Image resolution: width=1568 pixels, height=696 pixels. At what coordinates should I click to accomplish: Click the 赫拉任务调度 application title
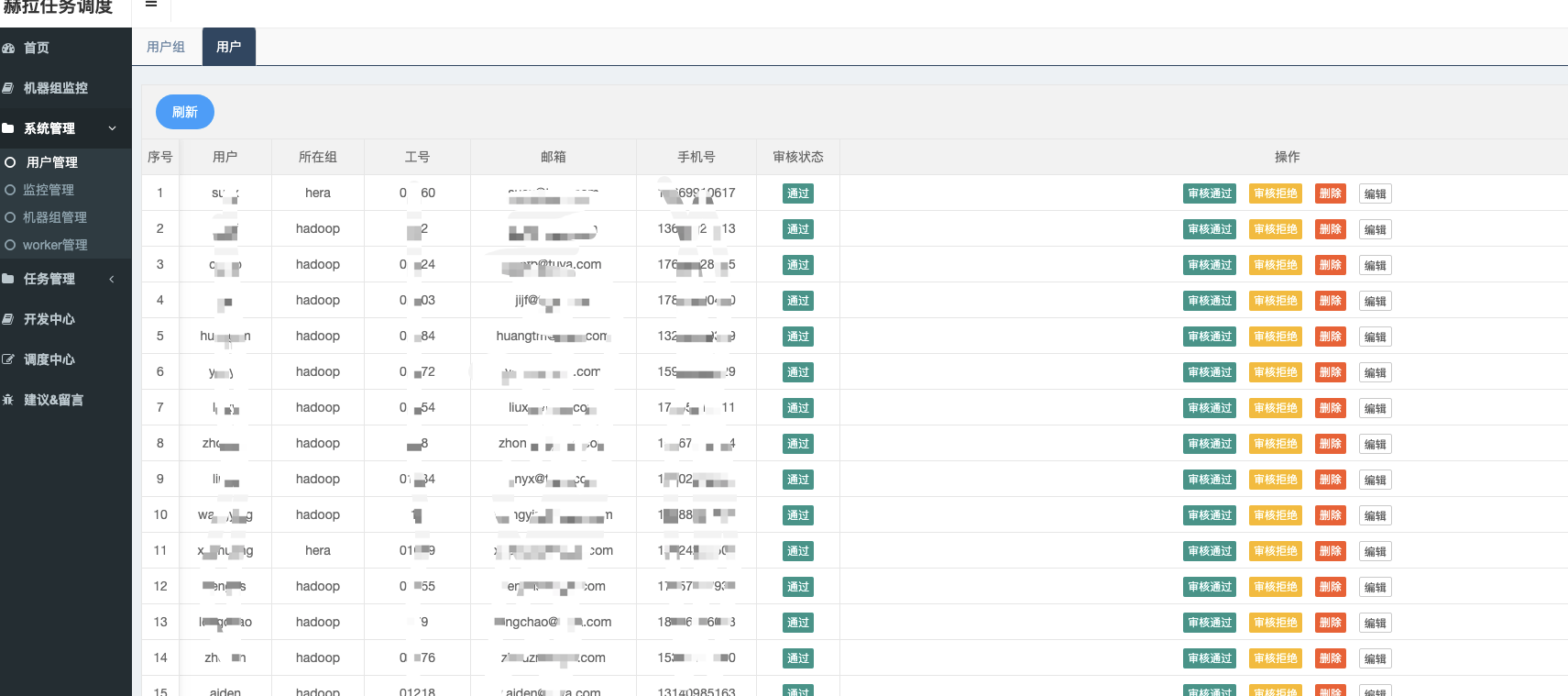pos(58,7)
